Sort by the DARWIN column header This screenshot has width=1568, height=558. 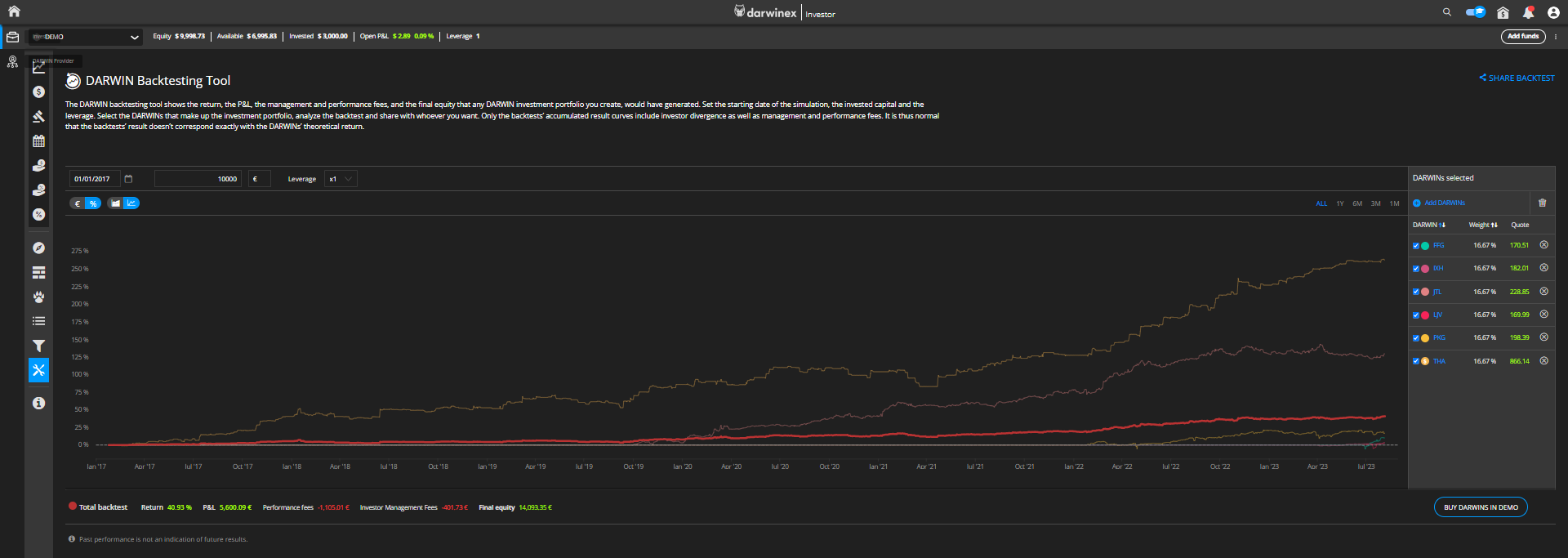[1429, 225]
